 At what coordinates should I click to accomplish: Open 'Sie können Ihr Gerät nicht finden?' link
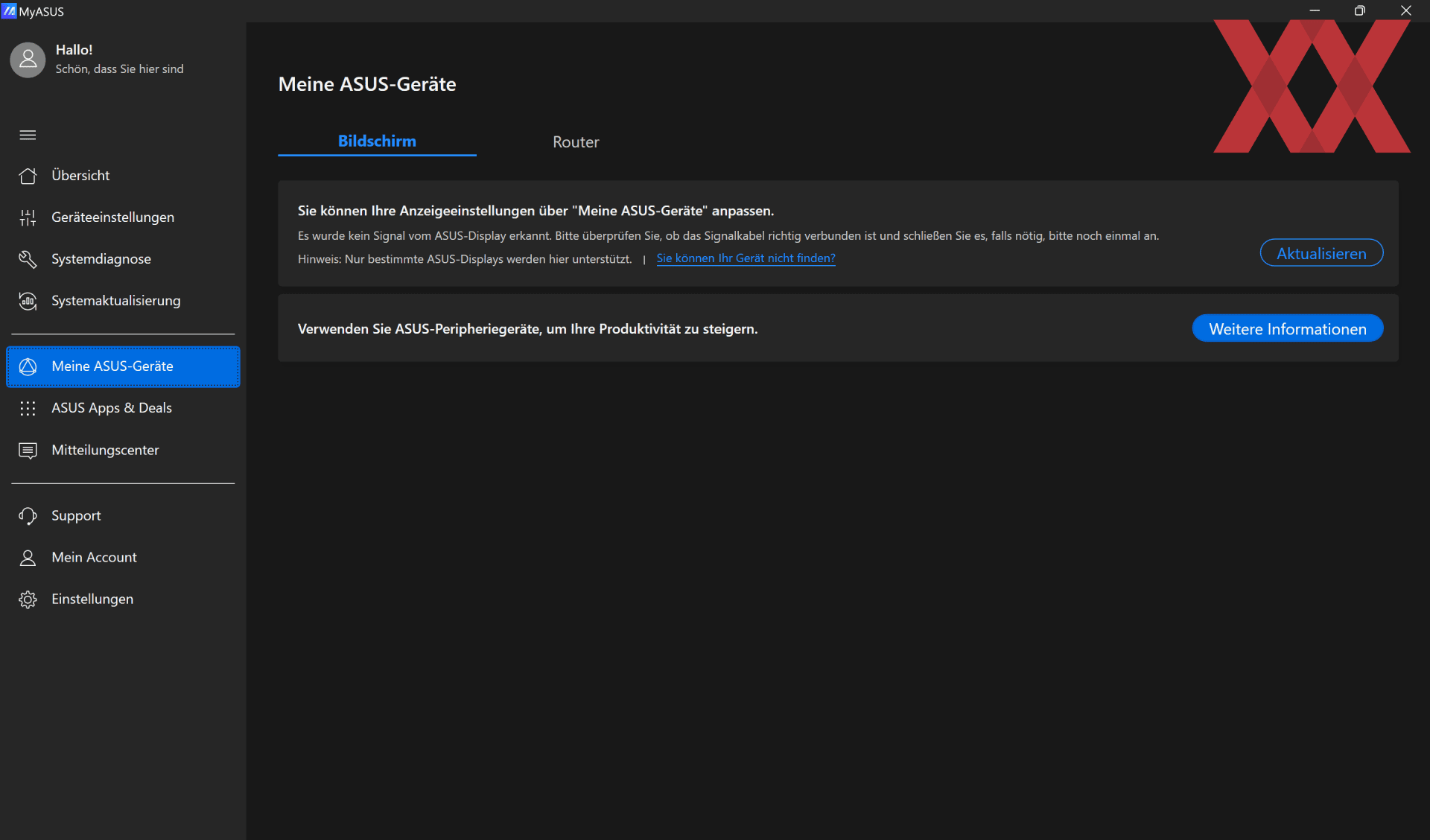(x=746, y=258)
